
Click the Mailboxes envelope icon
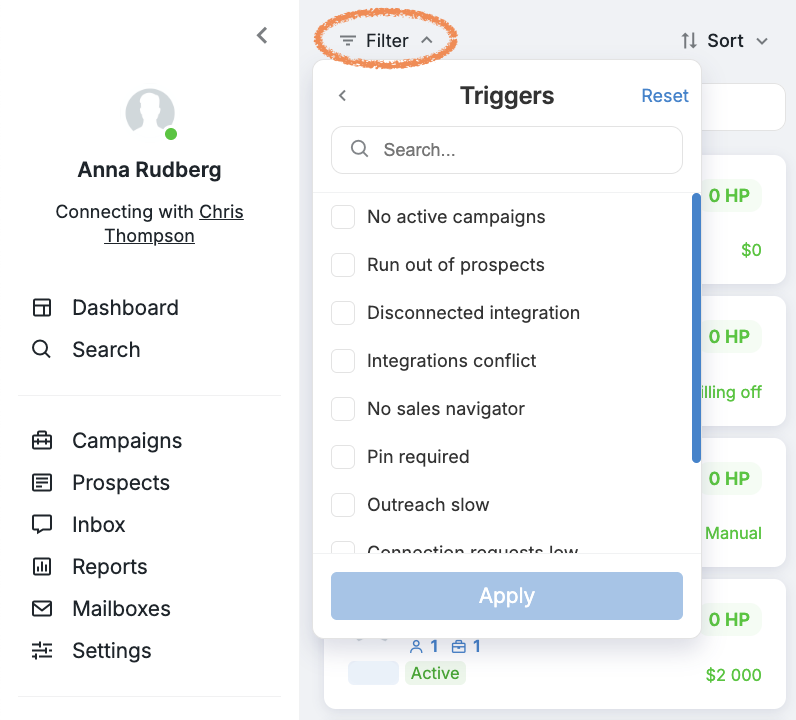(x=42, y=608)
